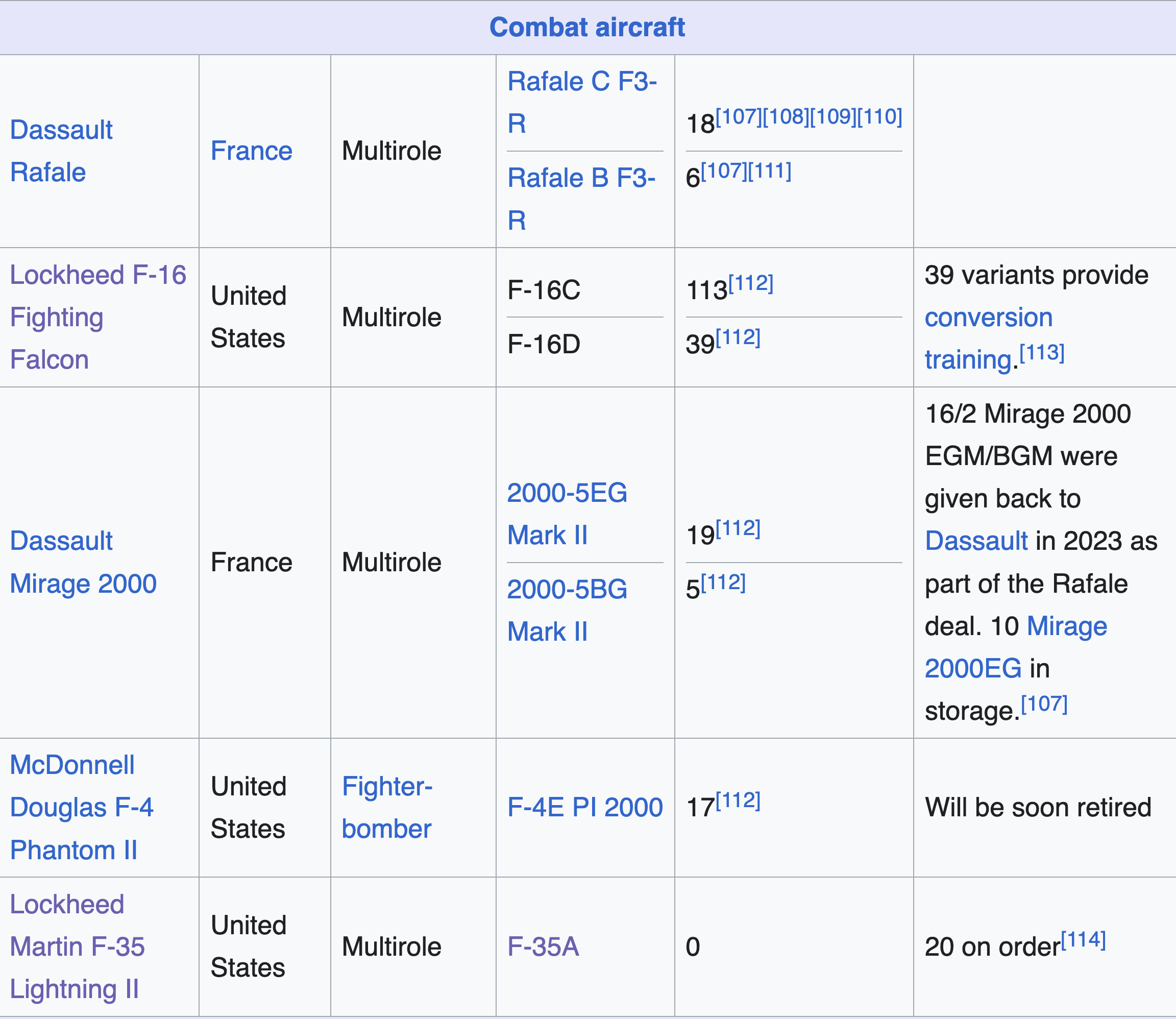Open citation [107] after 'storage.'
This screenshot has height=1019, width=1176.
pyautogui.click(x=1044, y=705)
